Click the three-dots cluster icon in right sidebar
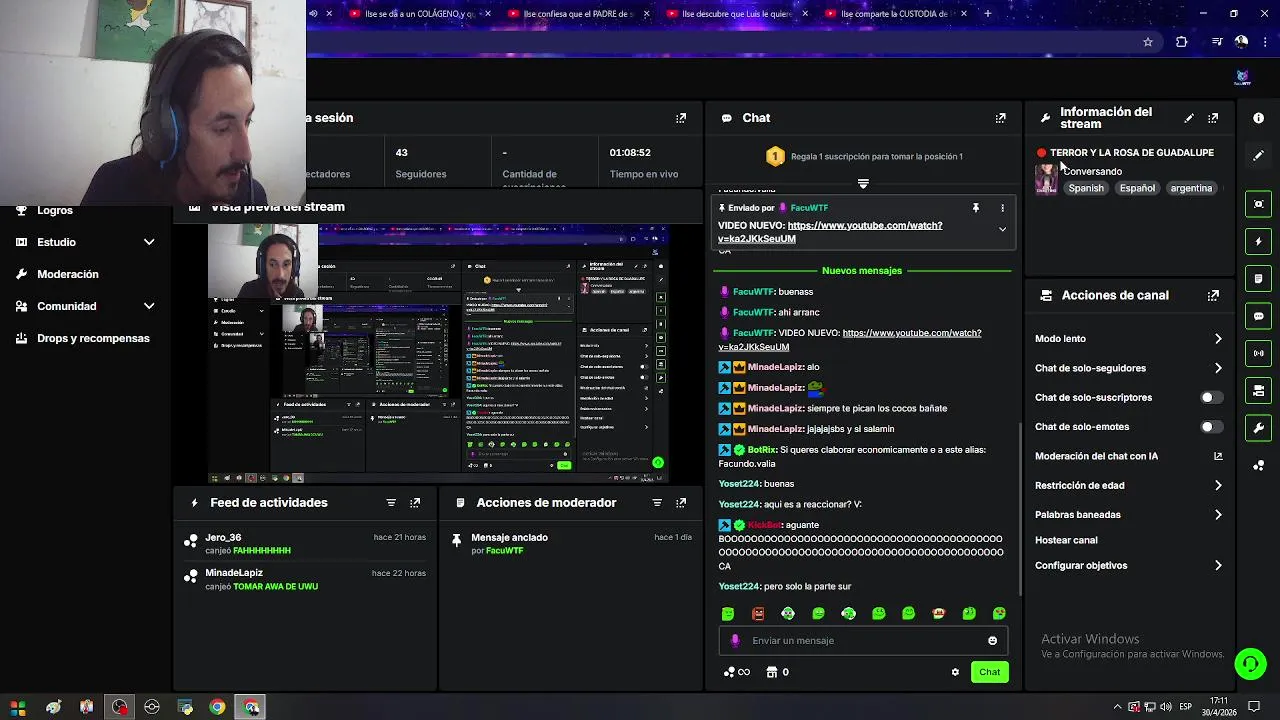The width and height of the screenshot is (1280, 720). [1258, 465]
